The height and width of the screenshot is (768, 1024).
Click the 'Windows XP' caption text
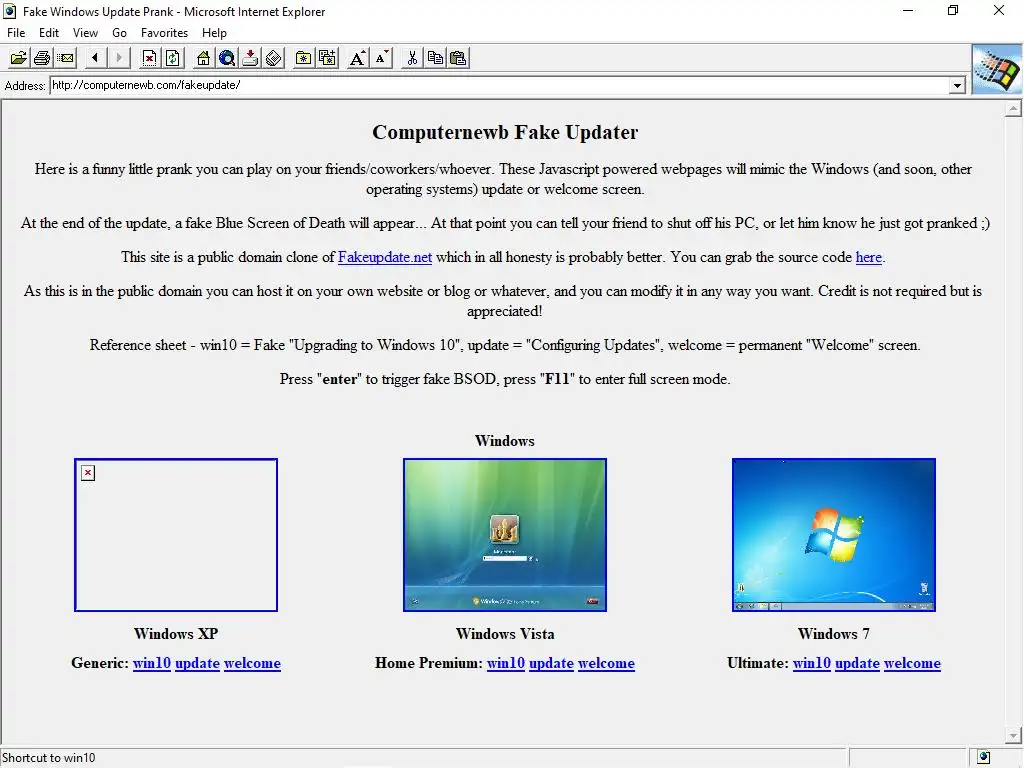tap(176, 633)
